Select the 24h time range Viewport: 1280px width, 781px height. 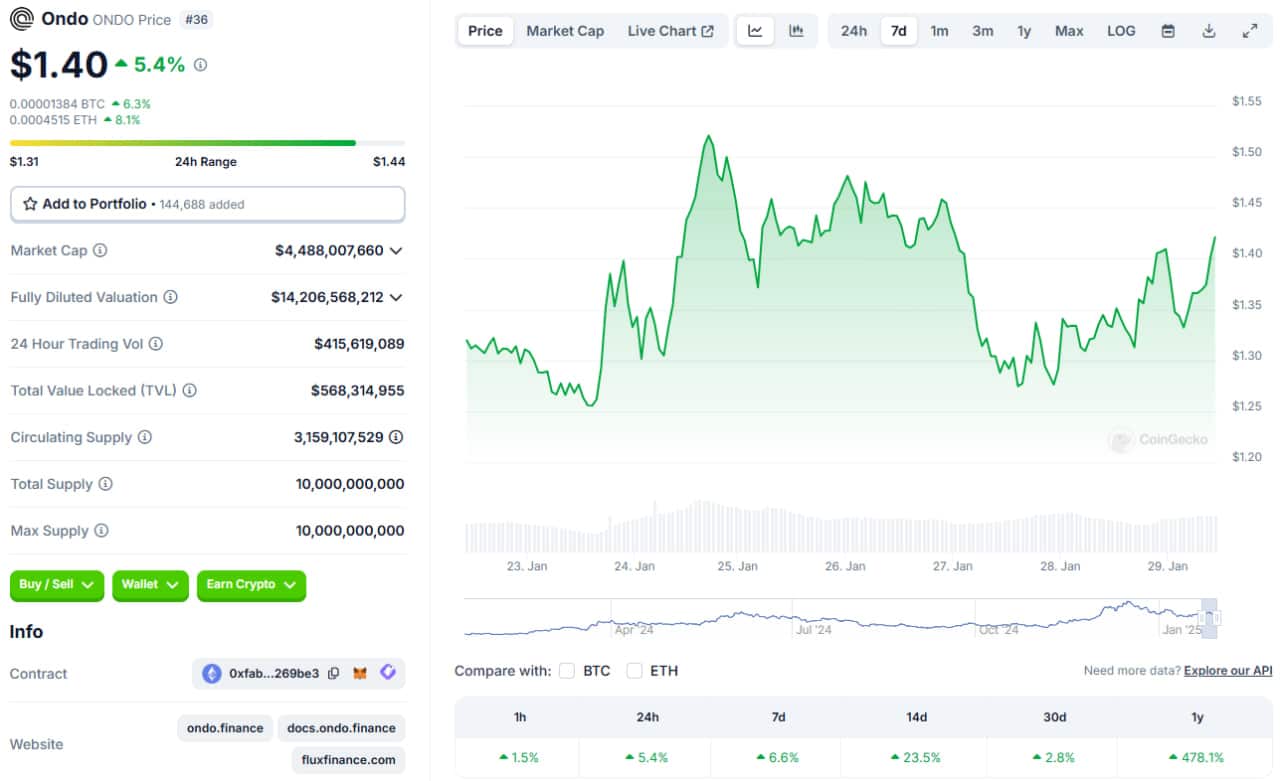coord(854,31)
